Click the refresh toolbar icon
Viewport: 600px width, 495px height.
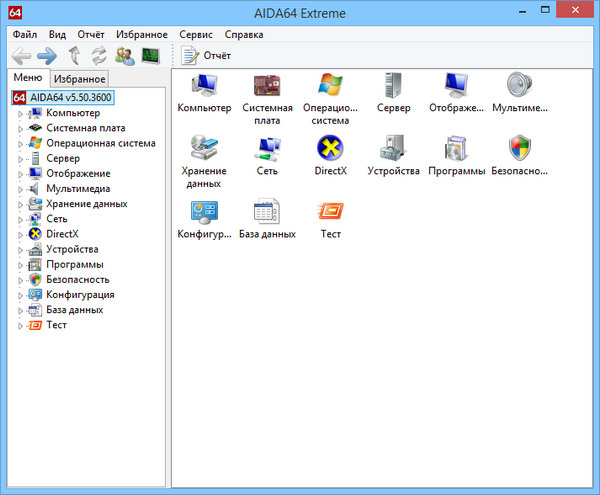[x=99, y=56]
